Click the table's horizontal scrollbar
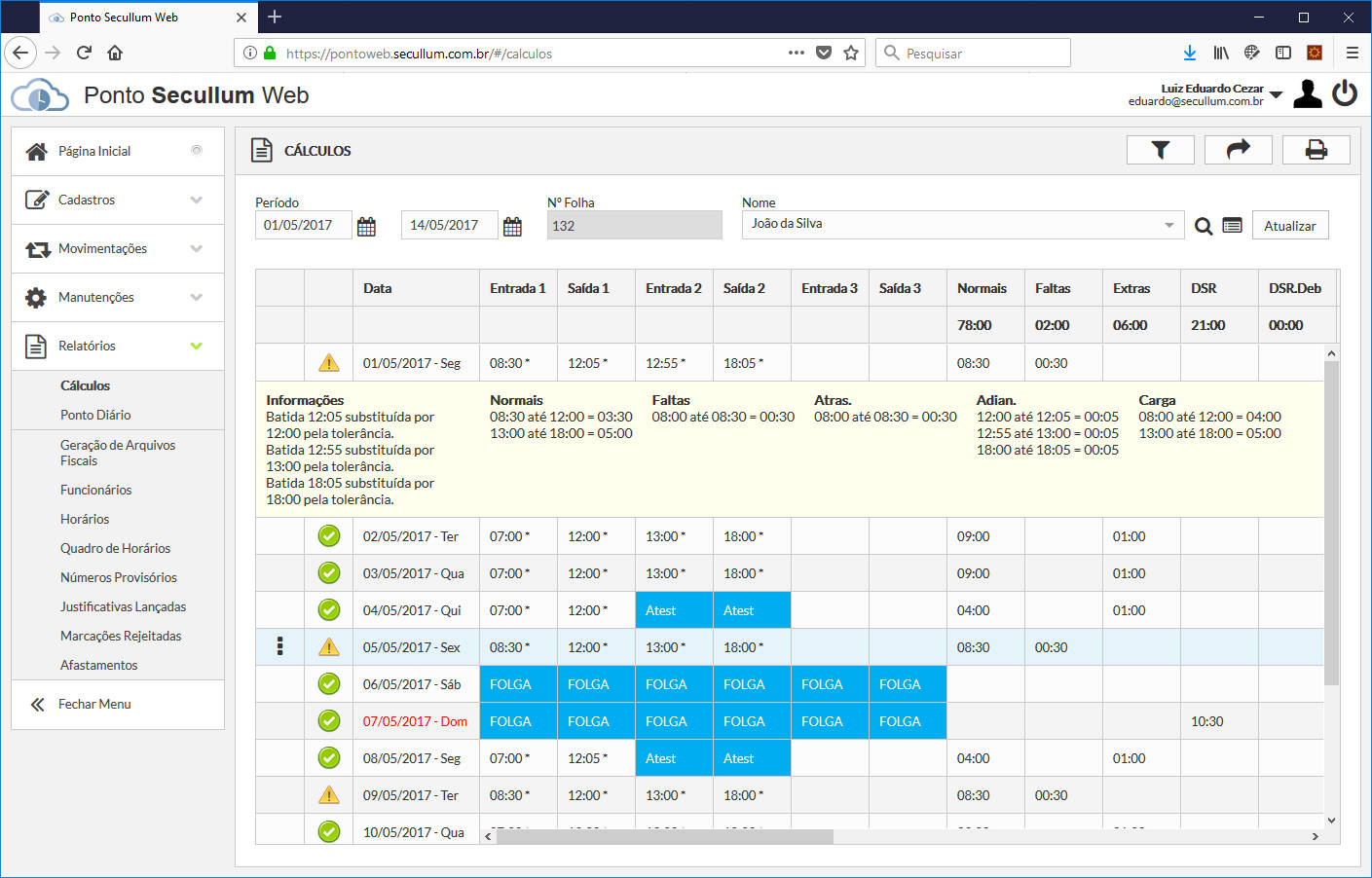 [x=665, y=836]
